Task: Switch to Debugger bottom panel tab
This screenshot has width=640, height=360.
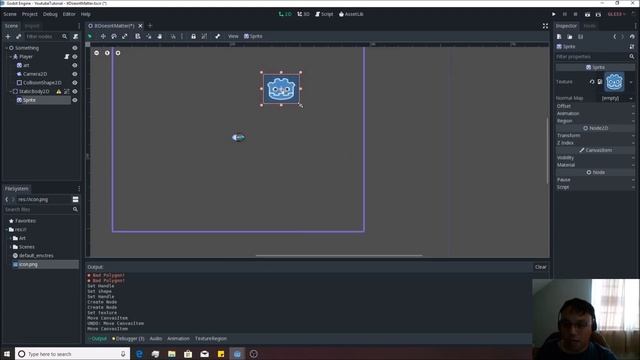Action: (x=128, y=339)
